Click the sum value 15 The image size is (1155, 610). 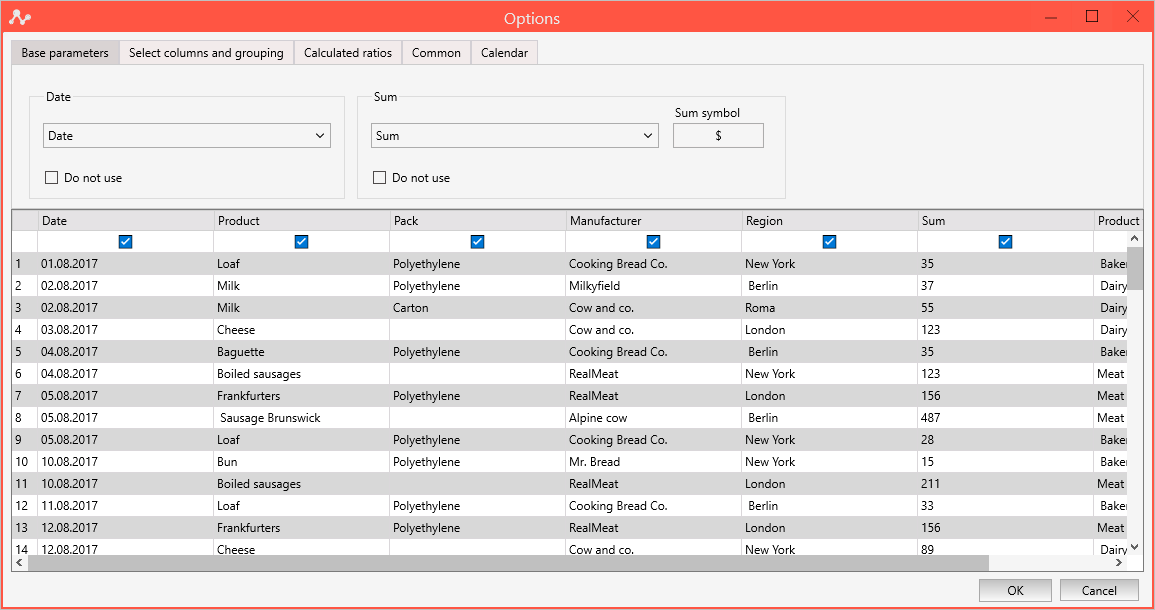click(1006, 462)
